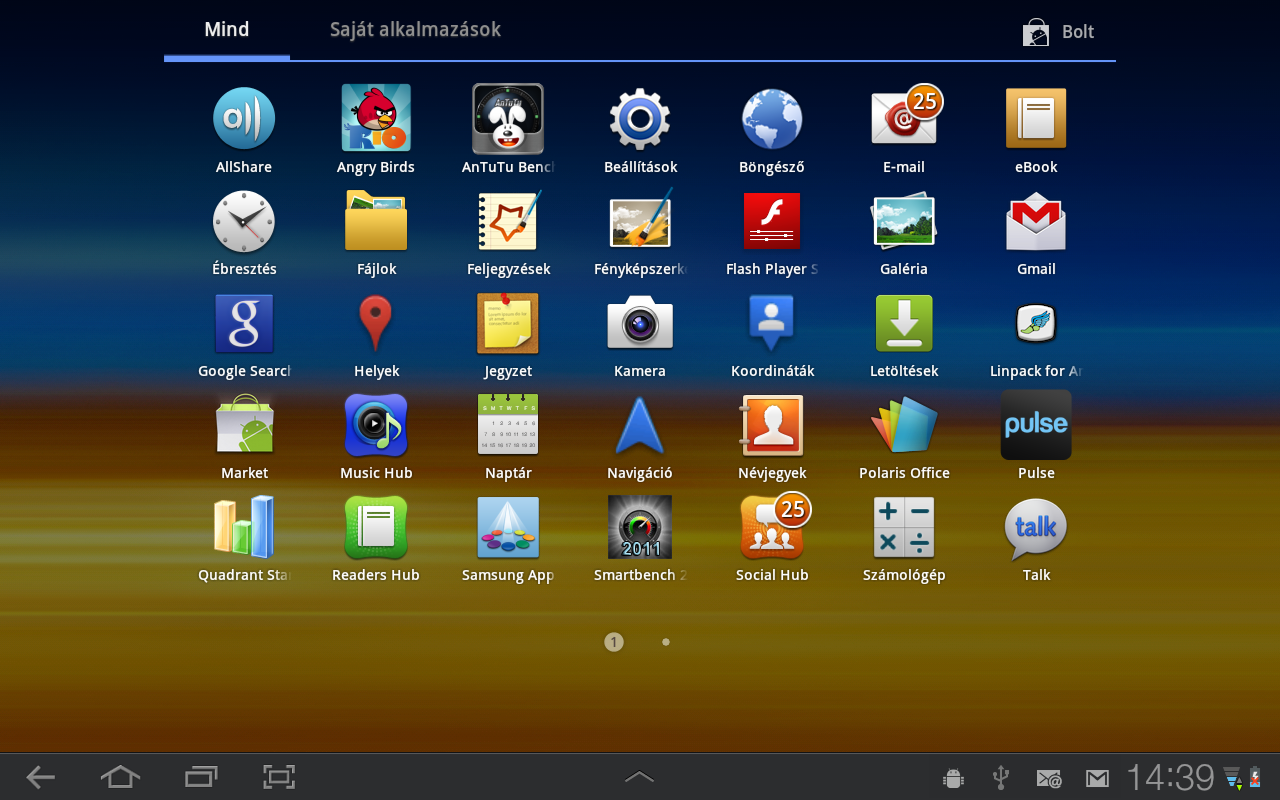Tap the Back navigation button
The width and height of the screenshot is (1280, 800).
coord(41,777)
